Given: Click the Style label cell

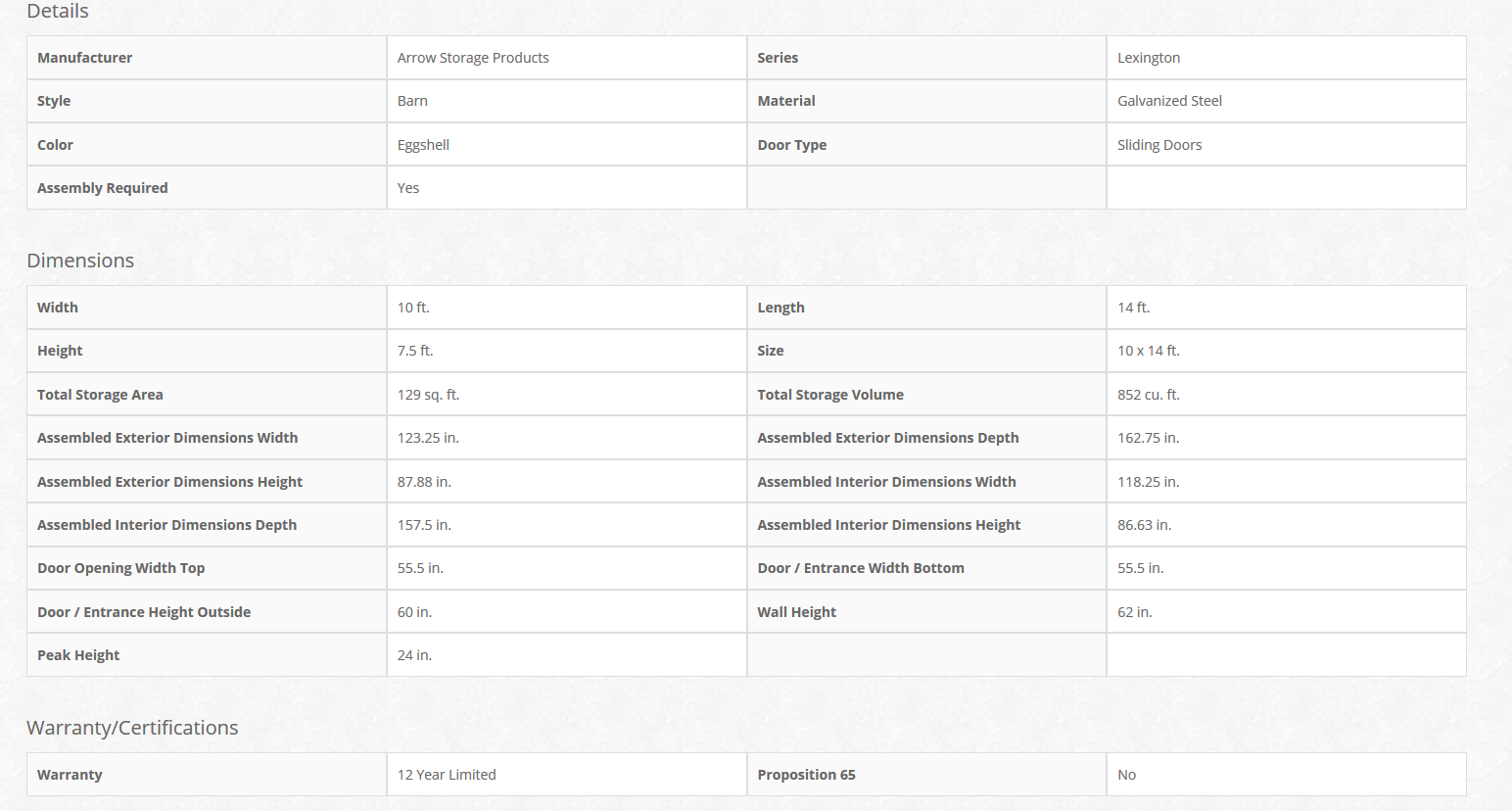Looking at the screenshot, I should [207, 101].
